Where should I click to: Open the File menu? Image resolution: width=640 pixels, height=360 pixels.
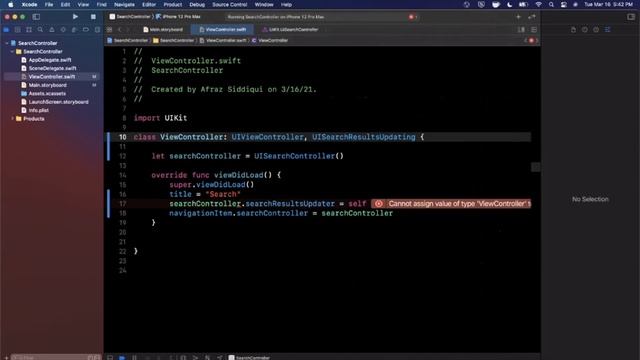click(x=49, y=4)
